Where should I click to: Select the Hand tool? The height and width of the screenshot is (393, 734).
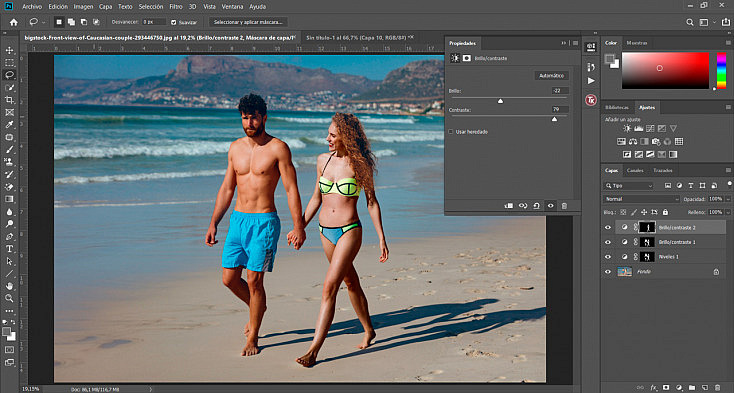click(9, 286)
